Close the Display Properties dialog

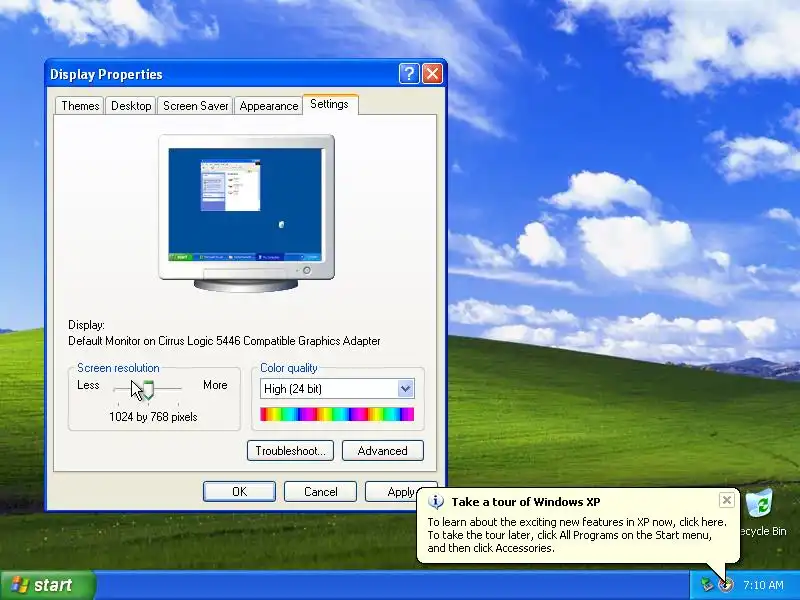coord(433,74)
